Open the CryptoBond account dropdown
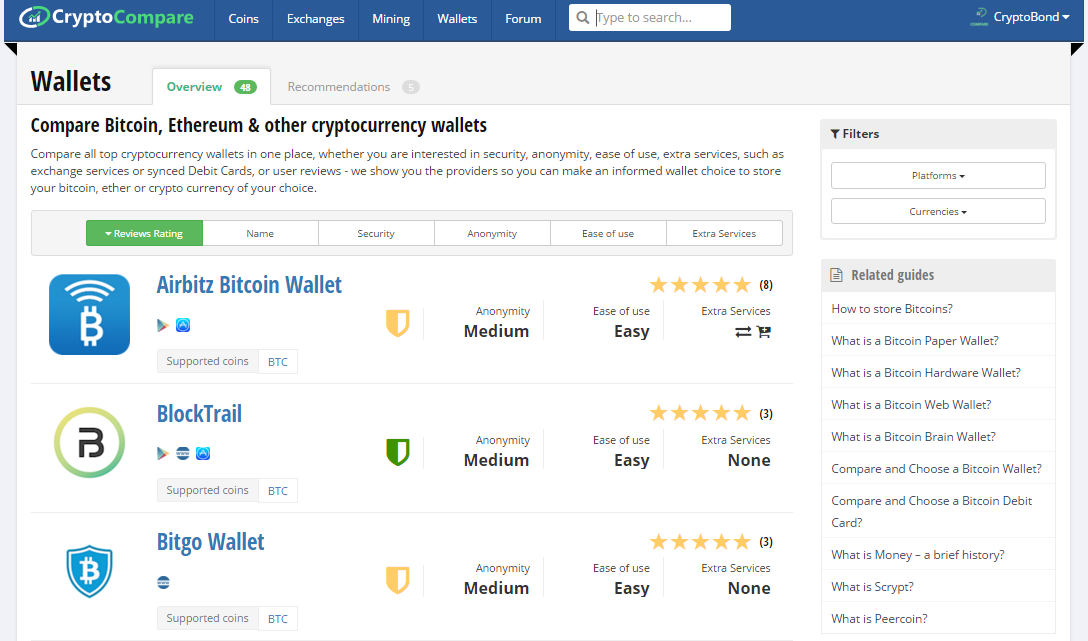Viewport: 1088px width, 641px height. tap(1031, 17)
